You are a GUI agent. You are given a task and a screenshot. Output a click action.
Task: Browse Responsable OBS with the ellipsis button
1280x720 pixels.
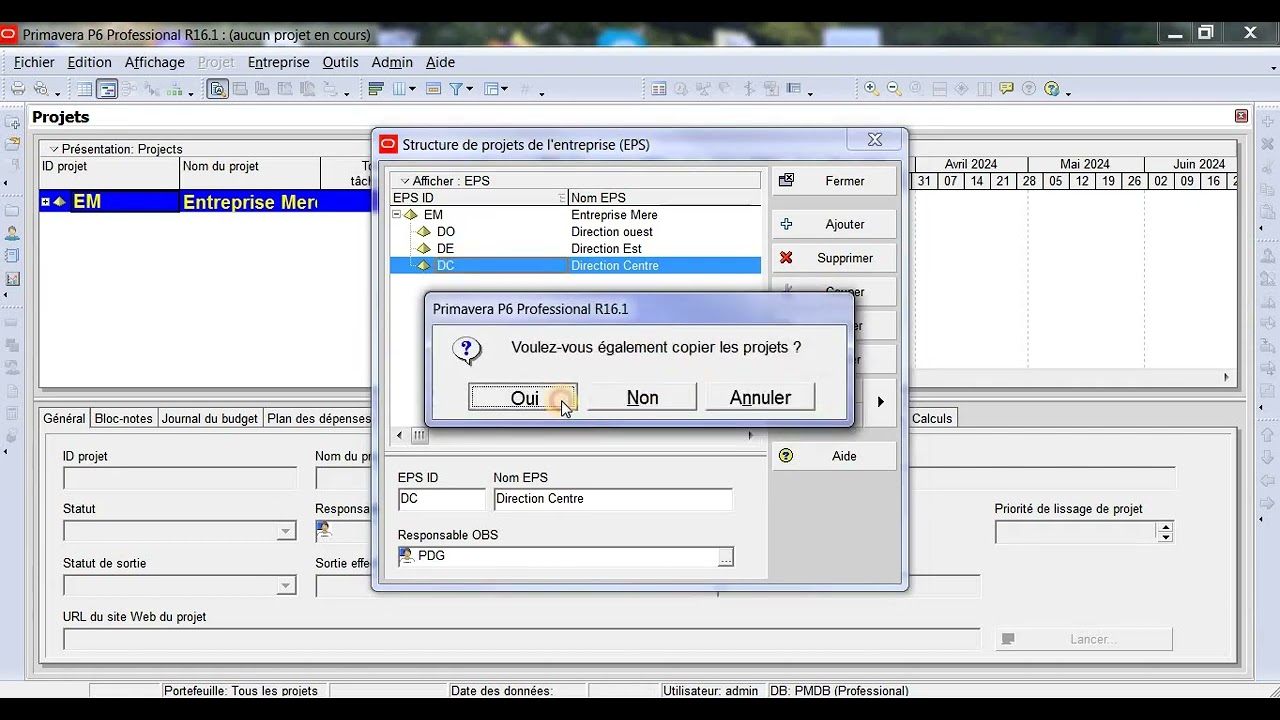click(x=726, y=557)
